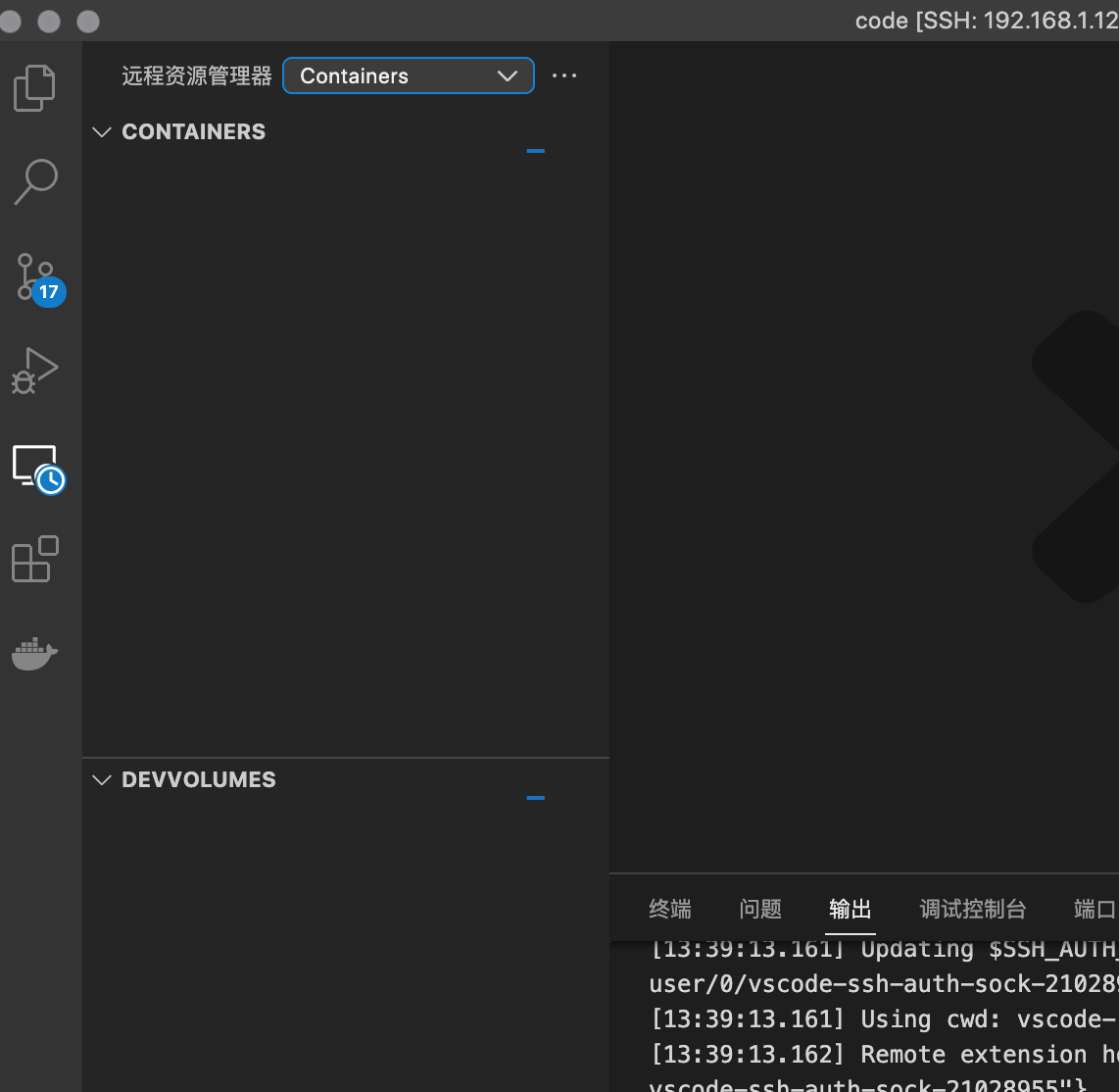Switch to the 终端 panel tab
1119x1092 pixels.
tap(669, 909)
